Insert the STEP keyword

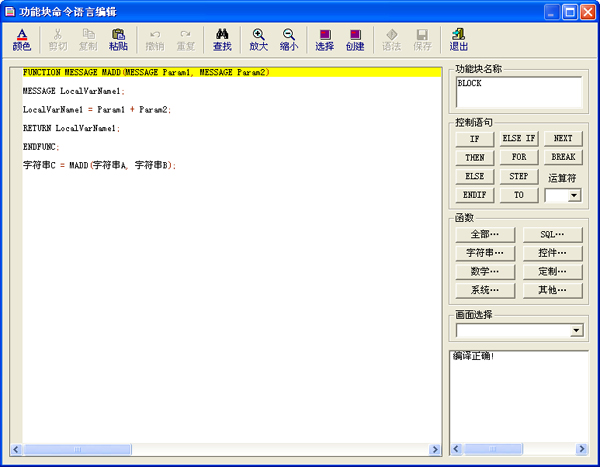click(519, 176)
